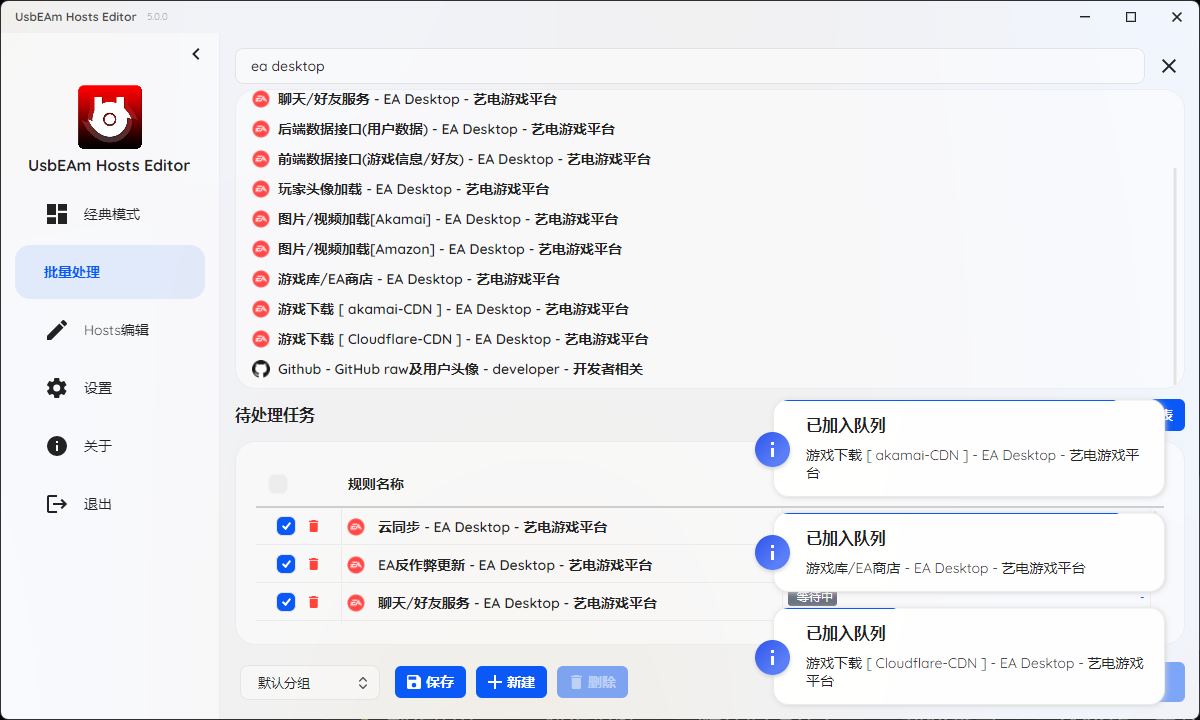Click the 退出 exit icon in sidebar
The image size is (1200, 720).
click(57, 504)
